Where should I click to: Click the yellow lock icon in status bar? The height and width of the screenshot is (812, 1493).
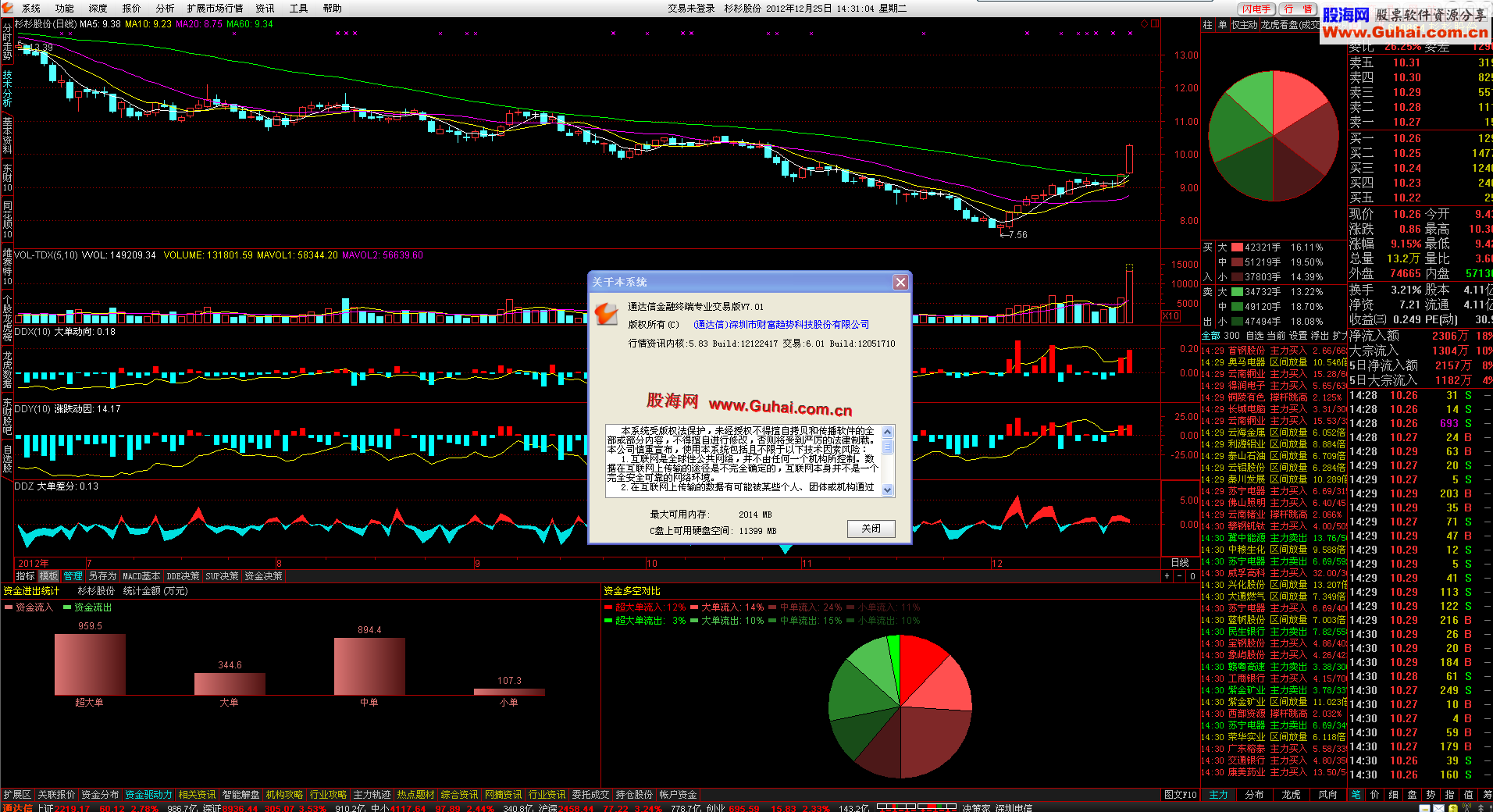(x=1453, y=808)
